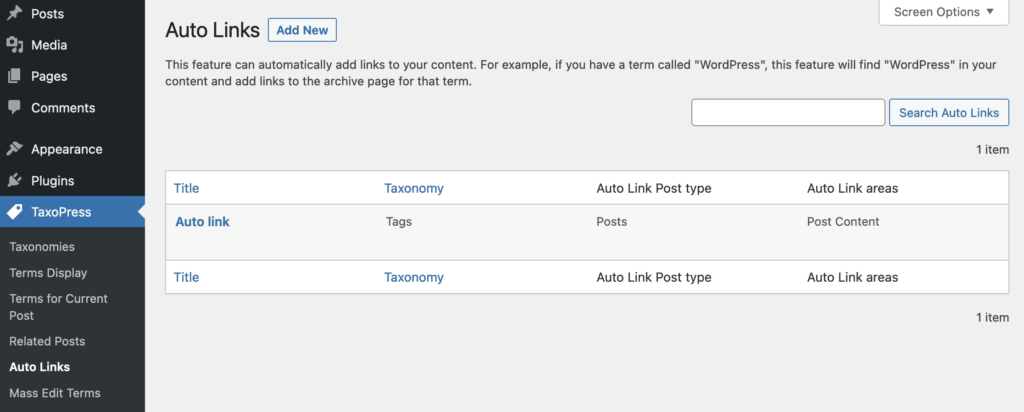Viewport: 1024px width, 412px height.
Task: Click 'Auto Link areas' header column
Action: click(x=852, y=188)
